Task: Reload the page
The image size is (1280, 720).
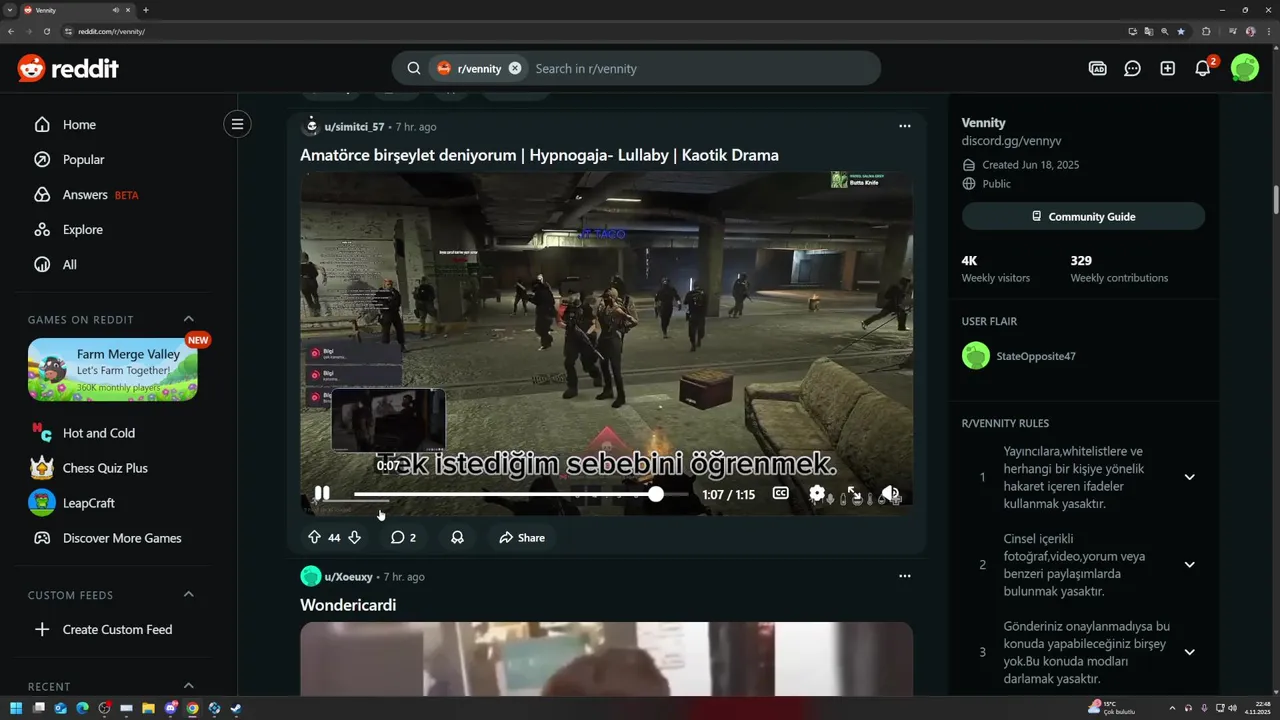Action: [46, 31]
